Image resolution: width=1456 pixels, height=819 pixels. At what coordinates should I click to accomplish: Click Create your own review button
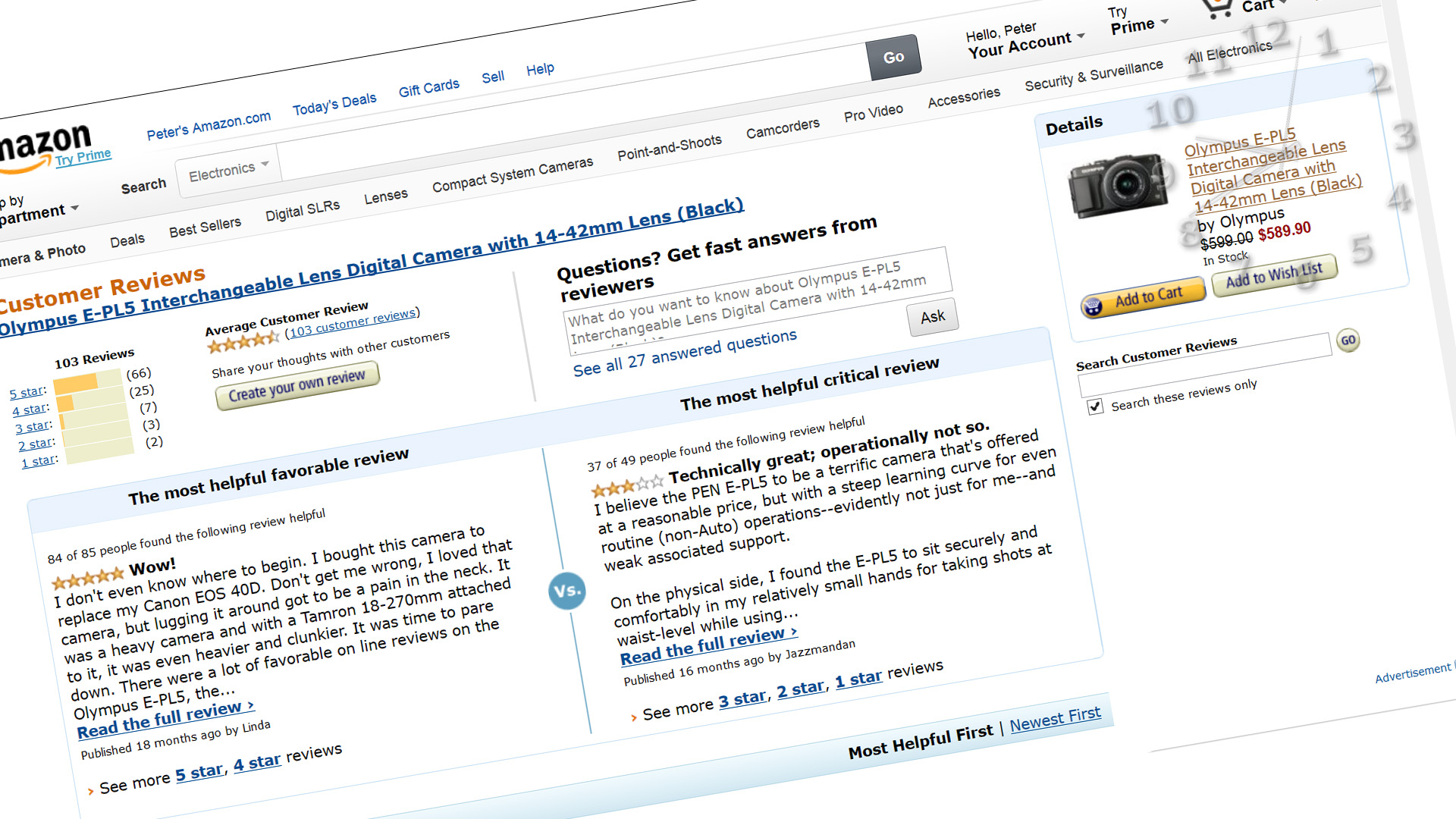297,384
